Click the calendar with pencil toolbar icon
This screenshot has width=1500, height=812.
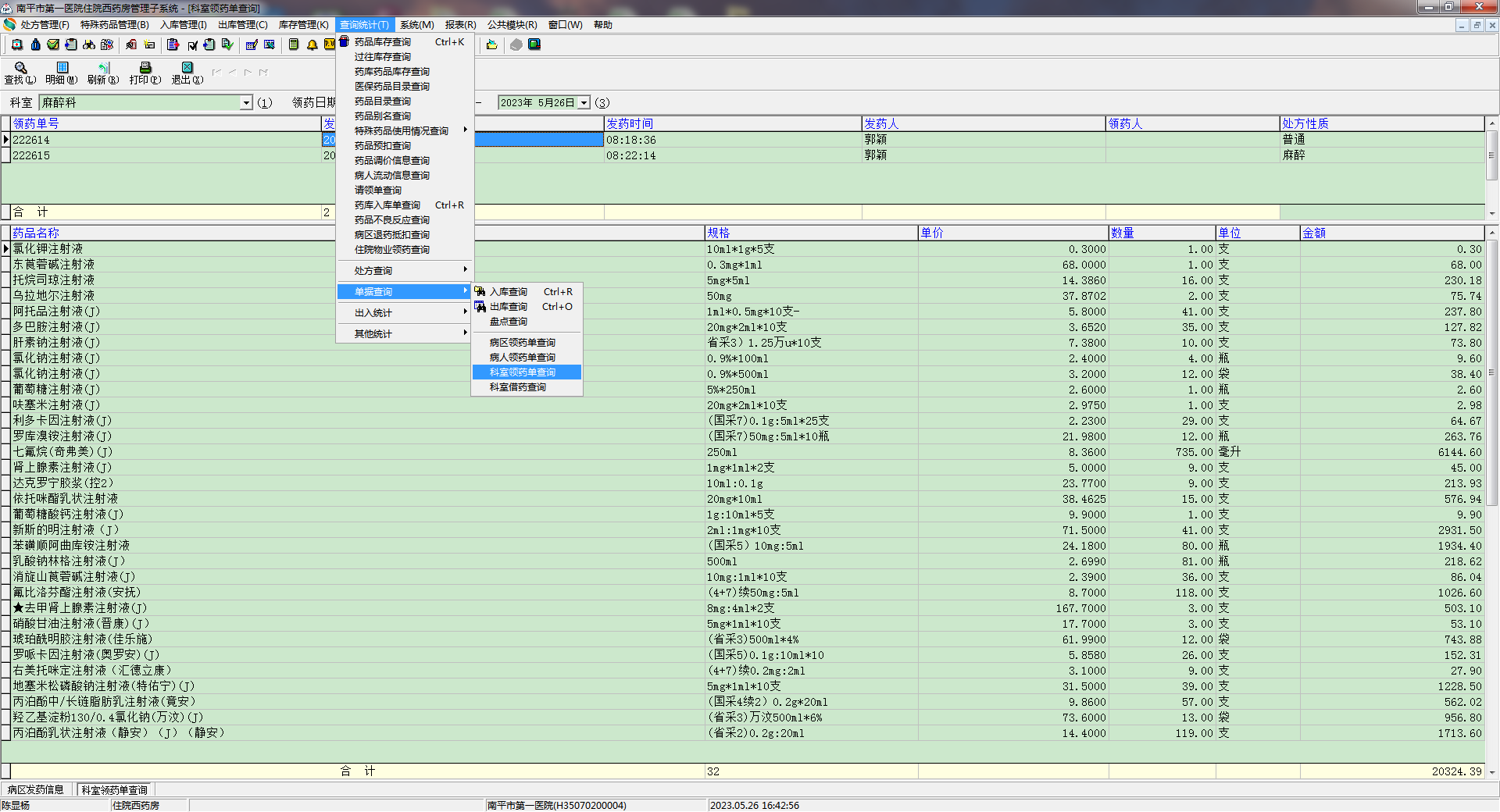252,45
